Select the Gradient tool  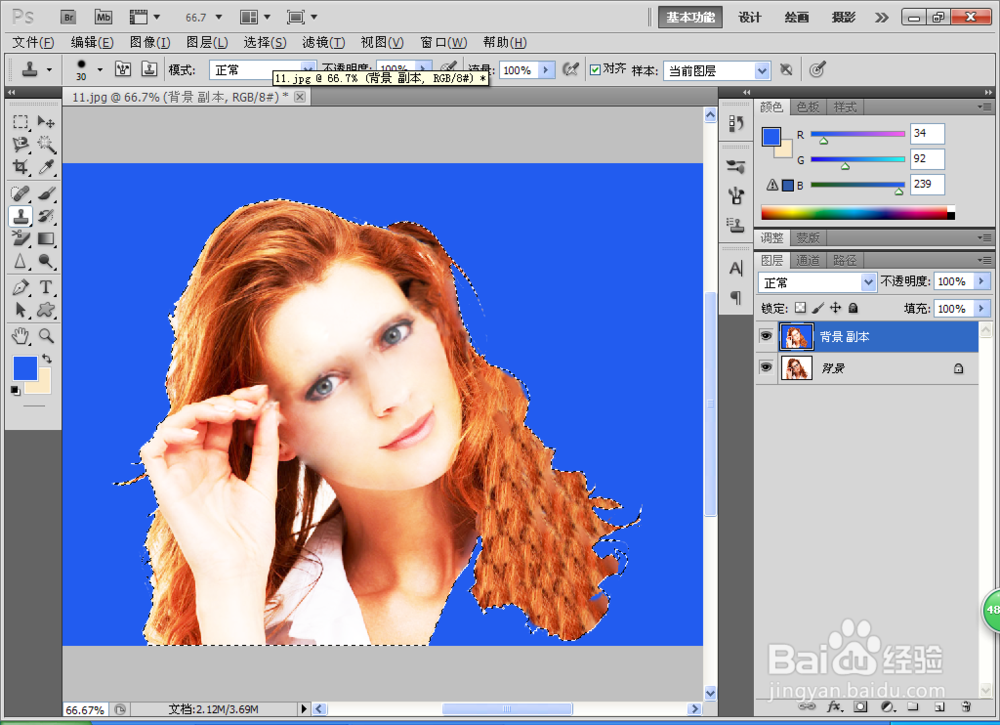coord(46,238)
